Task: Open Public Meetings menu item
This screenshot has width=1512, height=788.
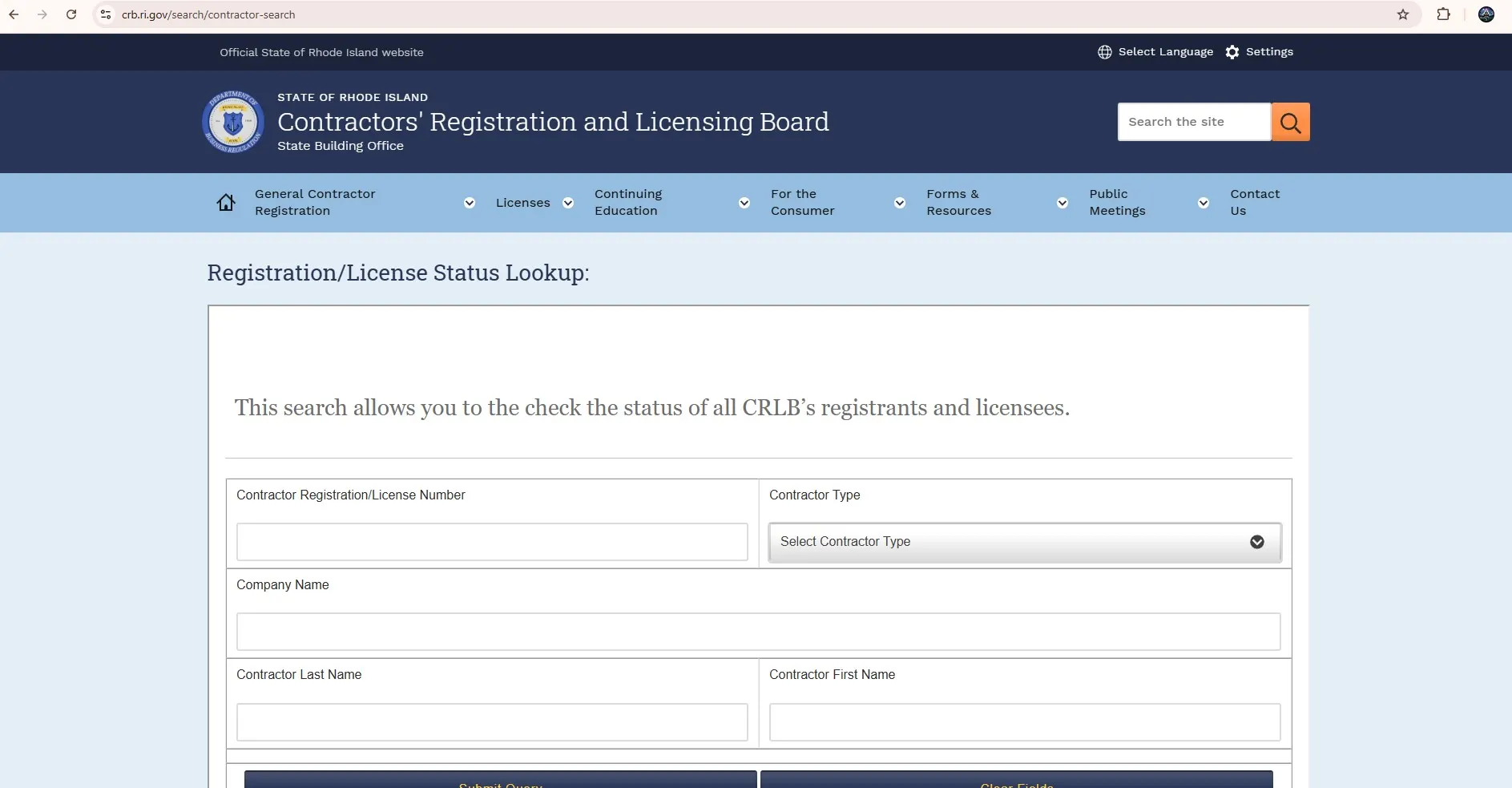Action: [1117, 203]
